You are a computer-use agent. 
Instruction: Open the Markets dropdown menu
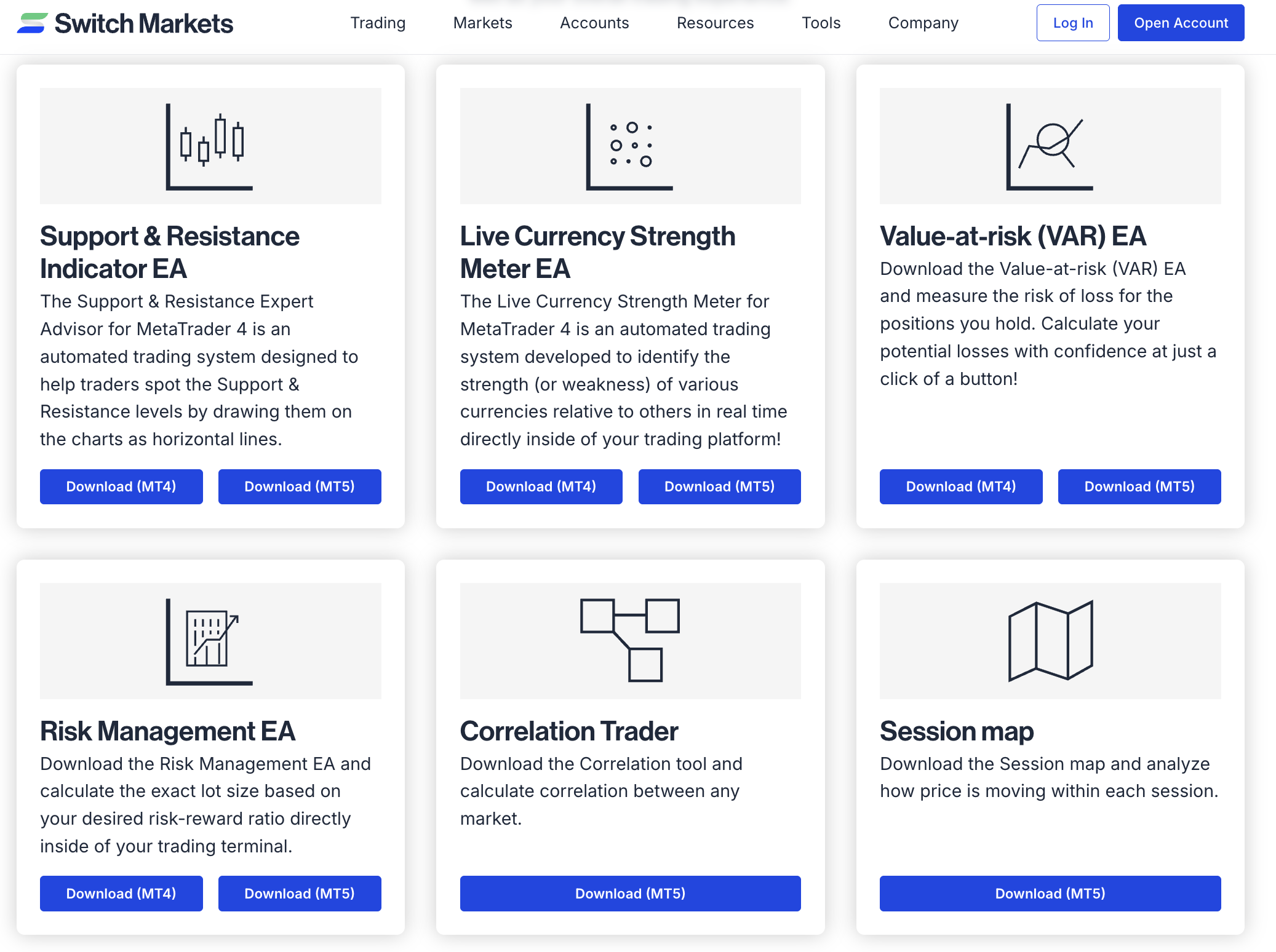click(482, 23)
